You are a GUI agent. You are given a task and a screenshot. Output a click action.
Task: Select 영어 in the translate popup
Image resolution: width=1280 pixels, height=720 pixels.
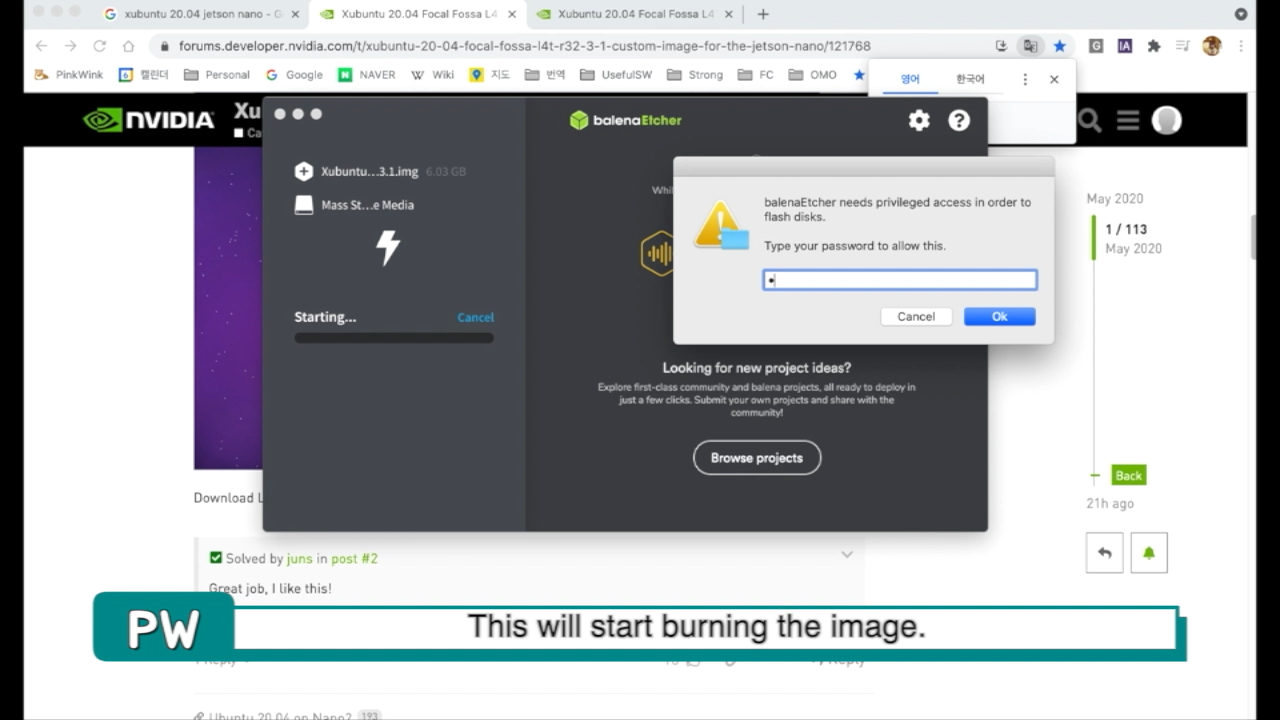coord(910,79)
